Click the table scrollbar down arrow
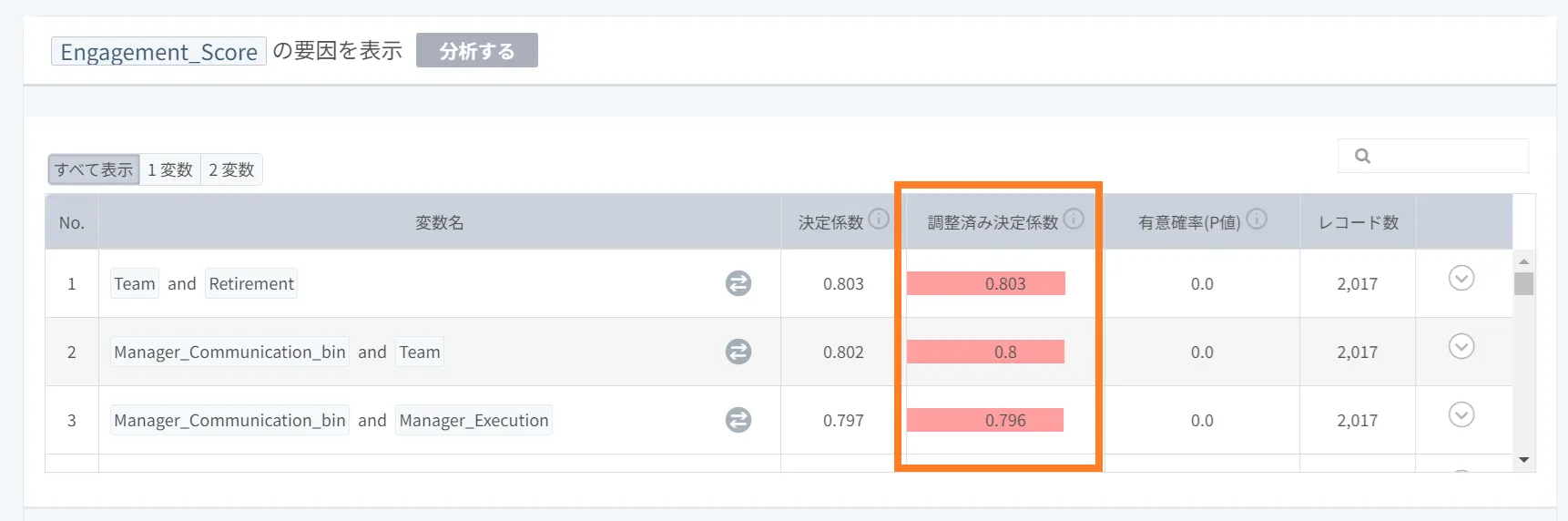Viewport: 1568px width, 521px height. [1524, 460]
